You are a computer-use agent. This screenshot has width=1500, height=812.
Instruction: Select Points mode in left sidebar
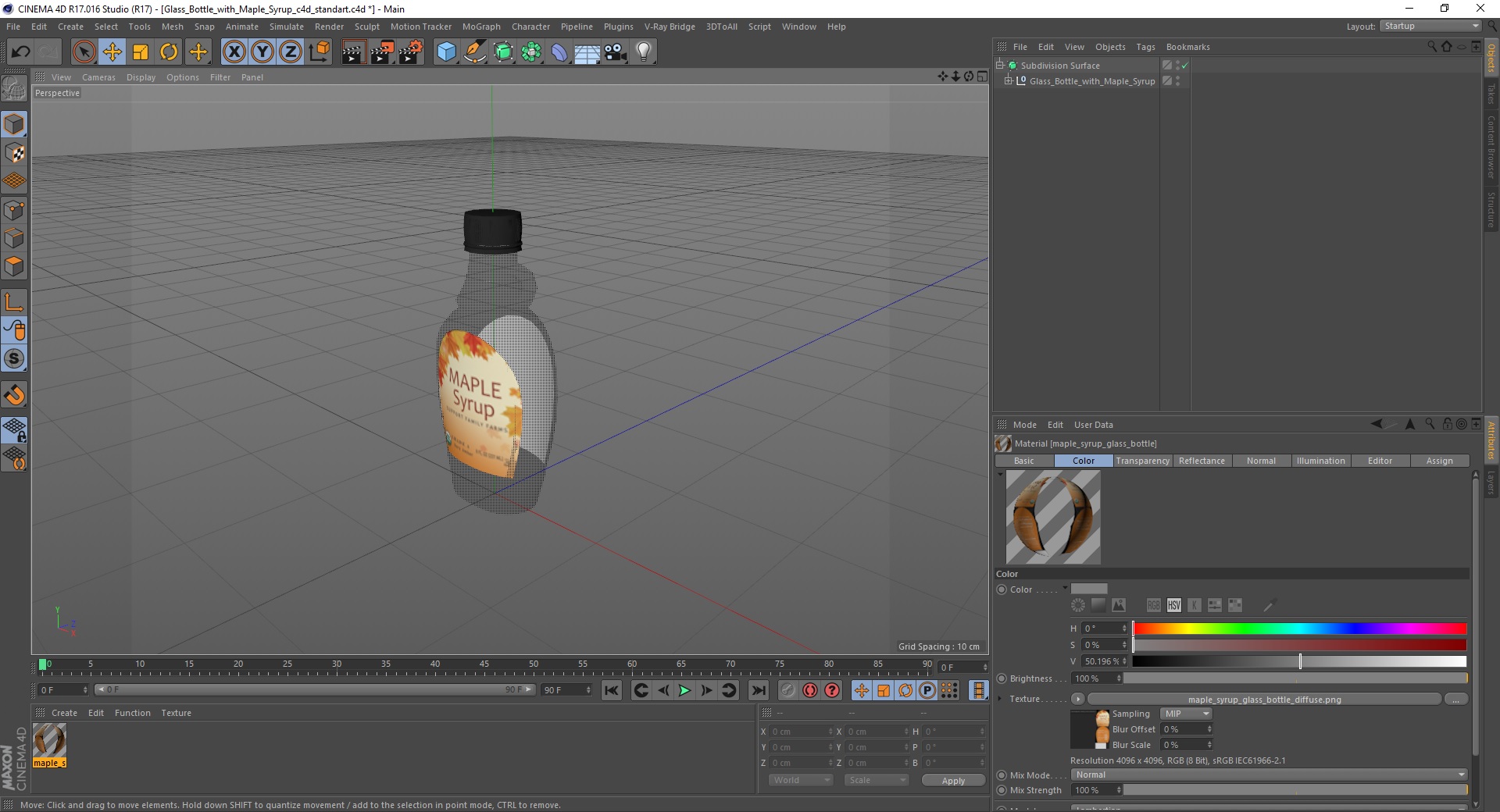click(x=14, y=210)
